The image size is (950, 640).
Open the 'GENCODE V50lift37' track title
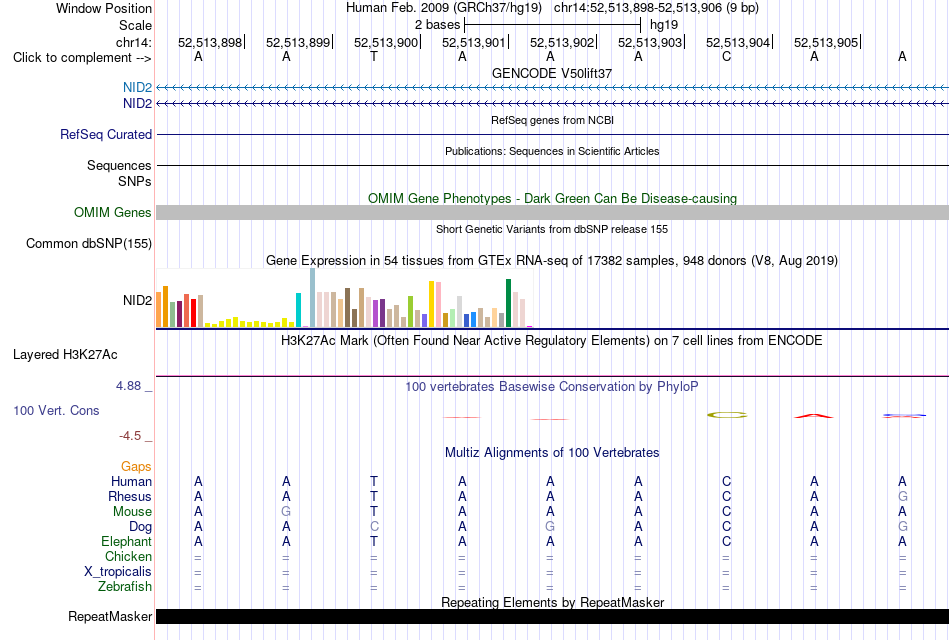552,73
